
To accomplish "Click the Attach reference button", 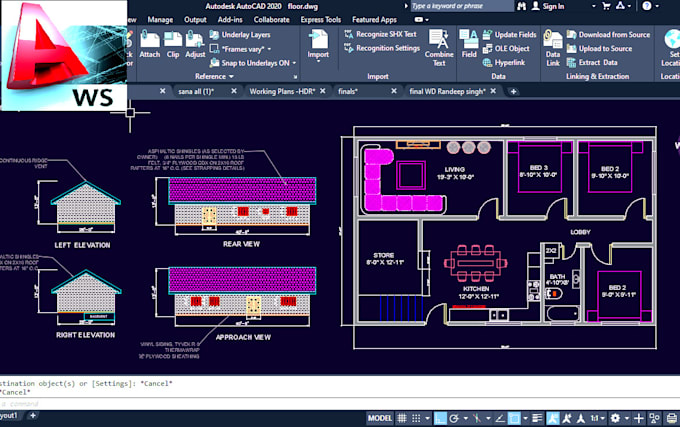I will click(x=150, y=45).
